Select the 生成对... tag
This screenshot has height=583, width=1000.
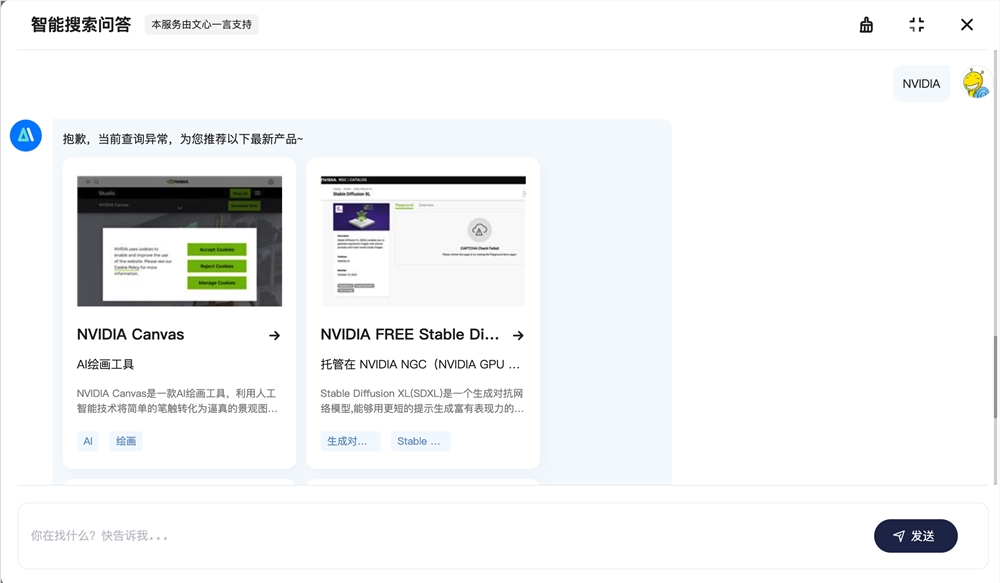pyautogui.click(x=350, y=441)
